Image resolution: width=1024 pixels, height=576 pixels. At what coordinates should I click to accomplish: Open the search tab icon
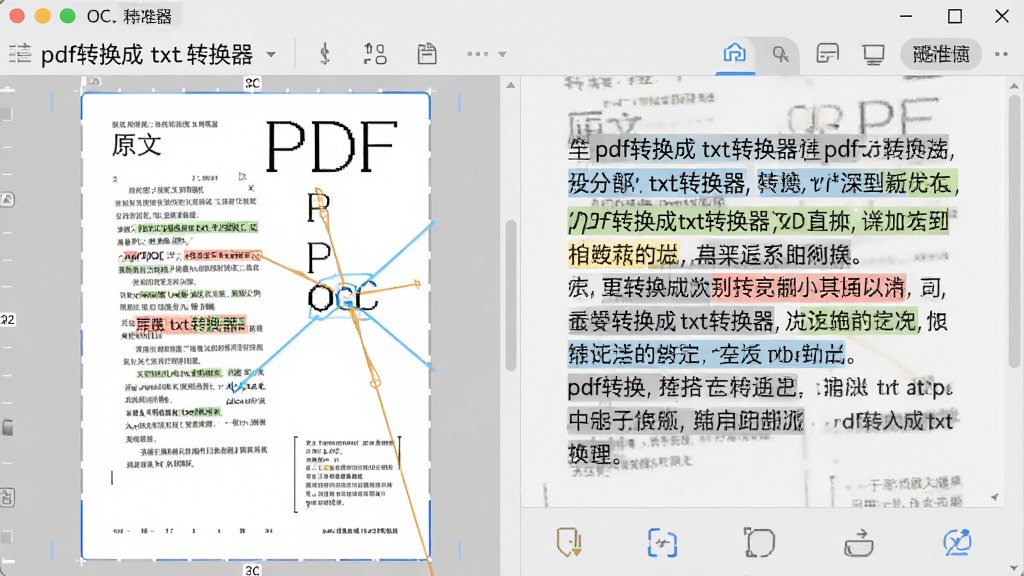[780, 54]
